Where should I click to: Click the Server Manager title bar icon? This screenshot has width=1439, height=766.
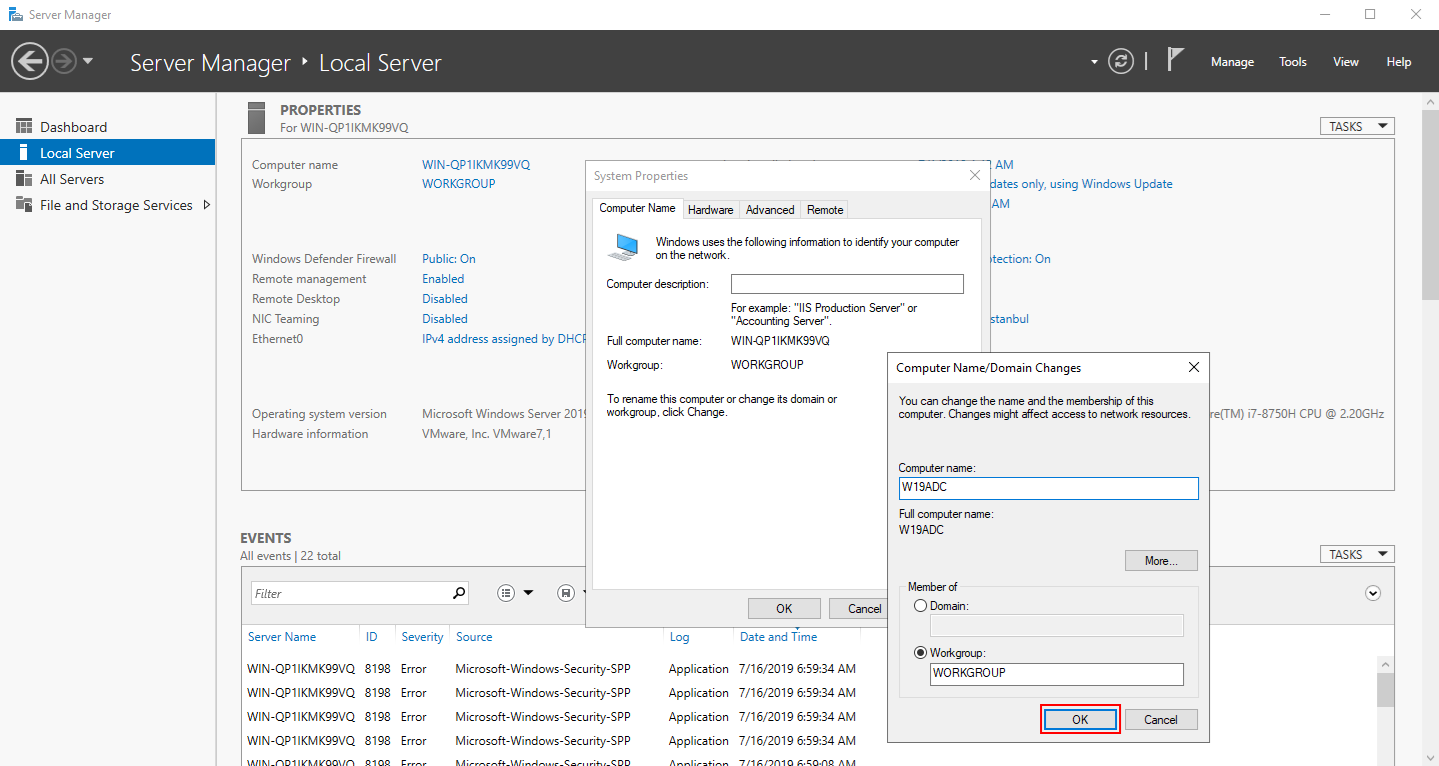[16, 15]
